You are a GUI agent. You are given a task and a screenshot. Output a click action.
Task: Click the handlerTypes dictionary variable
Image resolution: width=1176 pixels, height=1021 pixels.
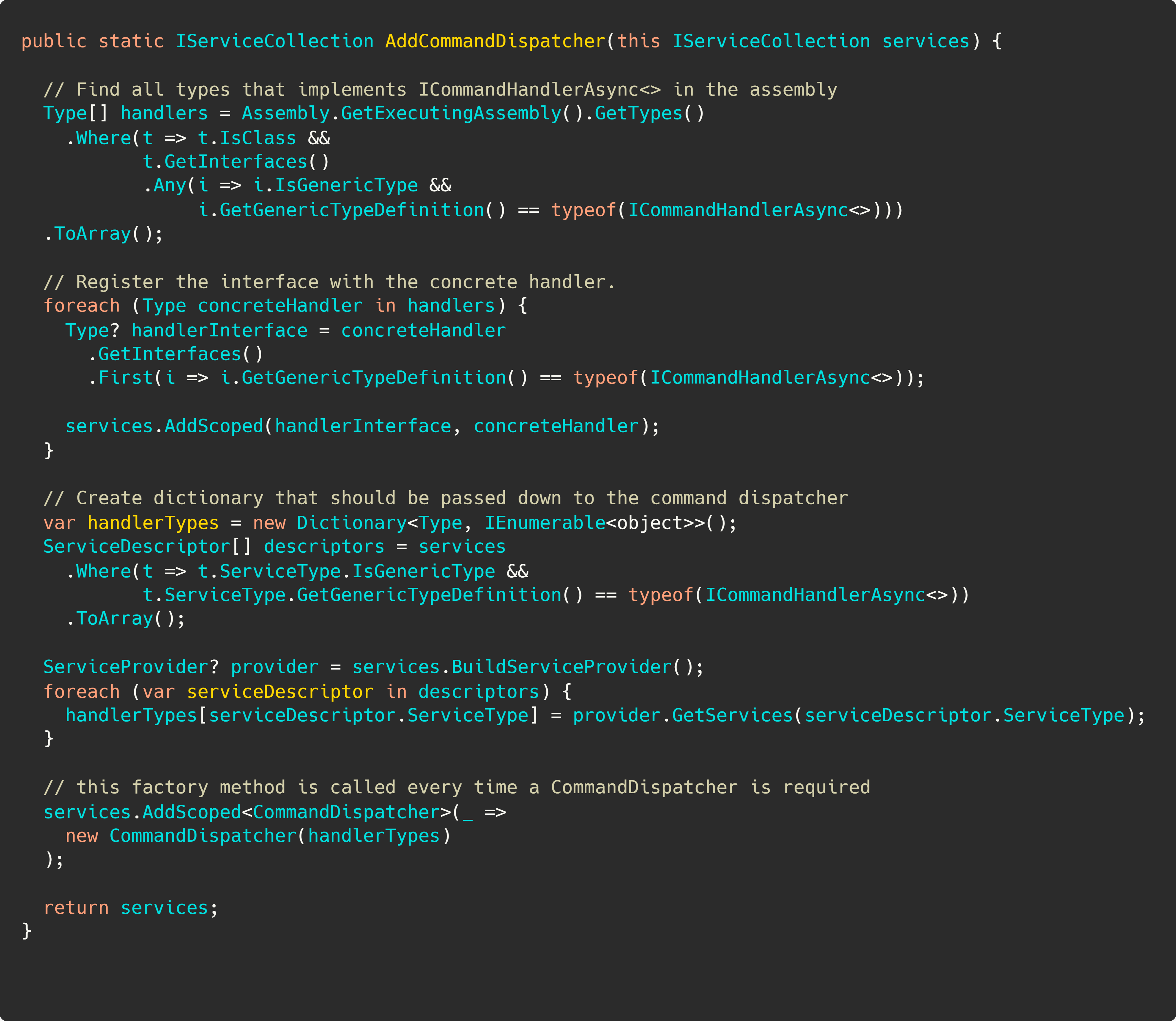pos(152,523)
